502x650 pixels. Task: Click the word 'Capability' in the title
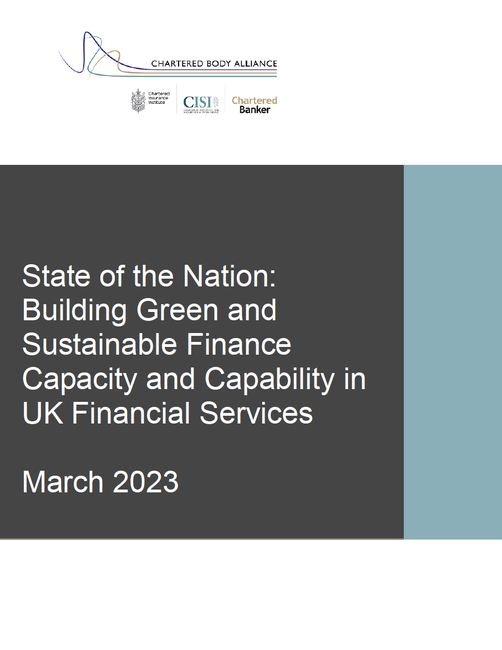point(269,379)
